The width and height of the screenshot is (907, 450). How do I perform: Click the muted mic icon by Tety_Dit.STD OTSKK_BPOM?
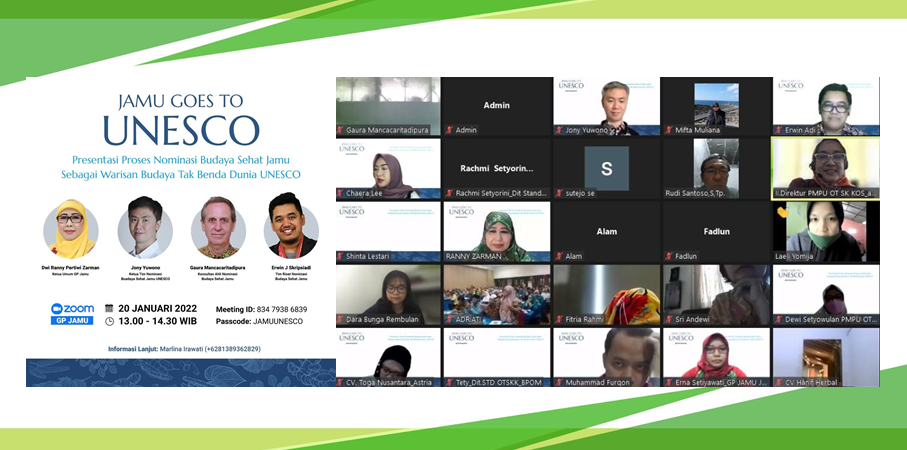click(x=449, y=382)
